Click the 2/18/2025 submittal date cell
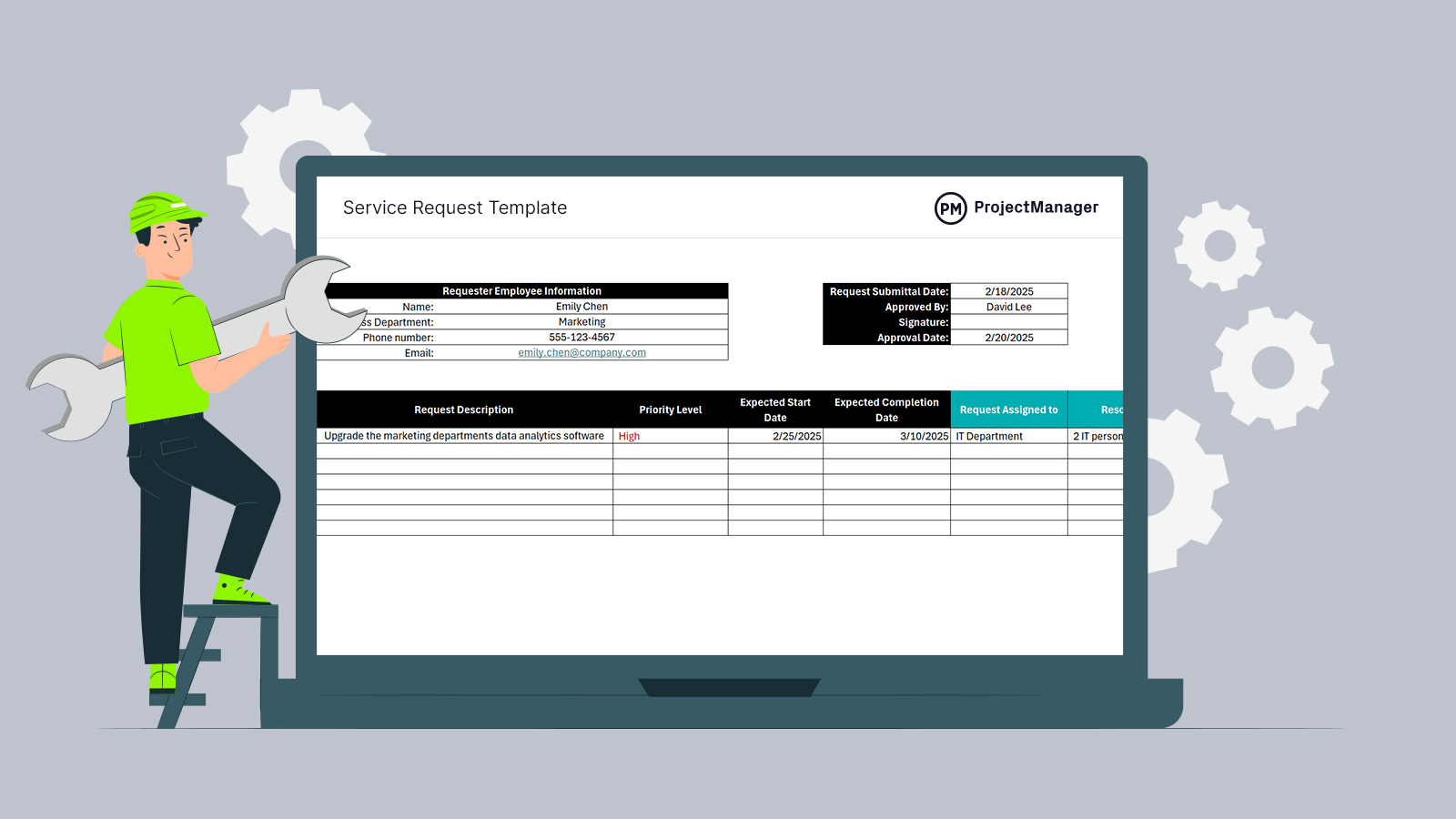The width and height of the screenshot is (1456, 819). tap(1008, 291)
